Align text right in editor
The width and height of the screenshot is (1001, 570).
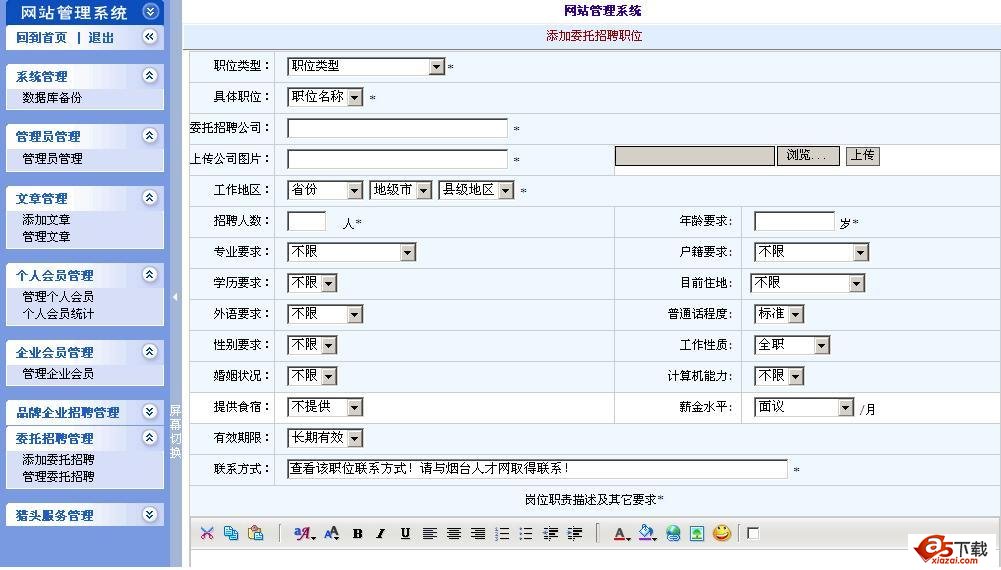478,534
